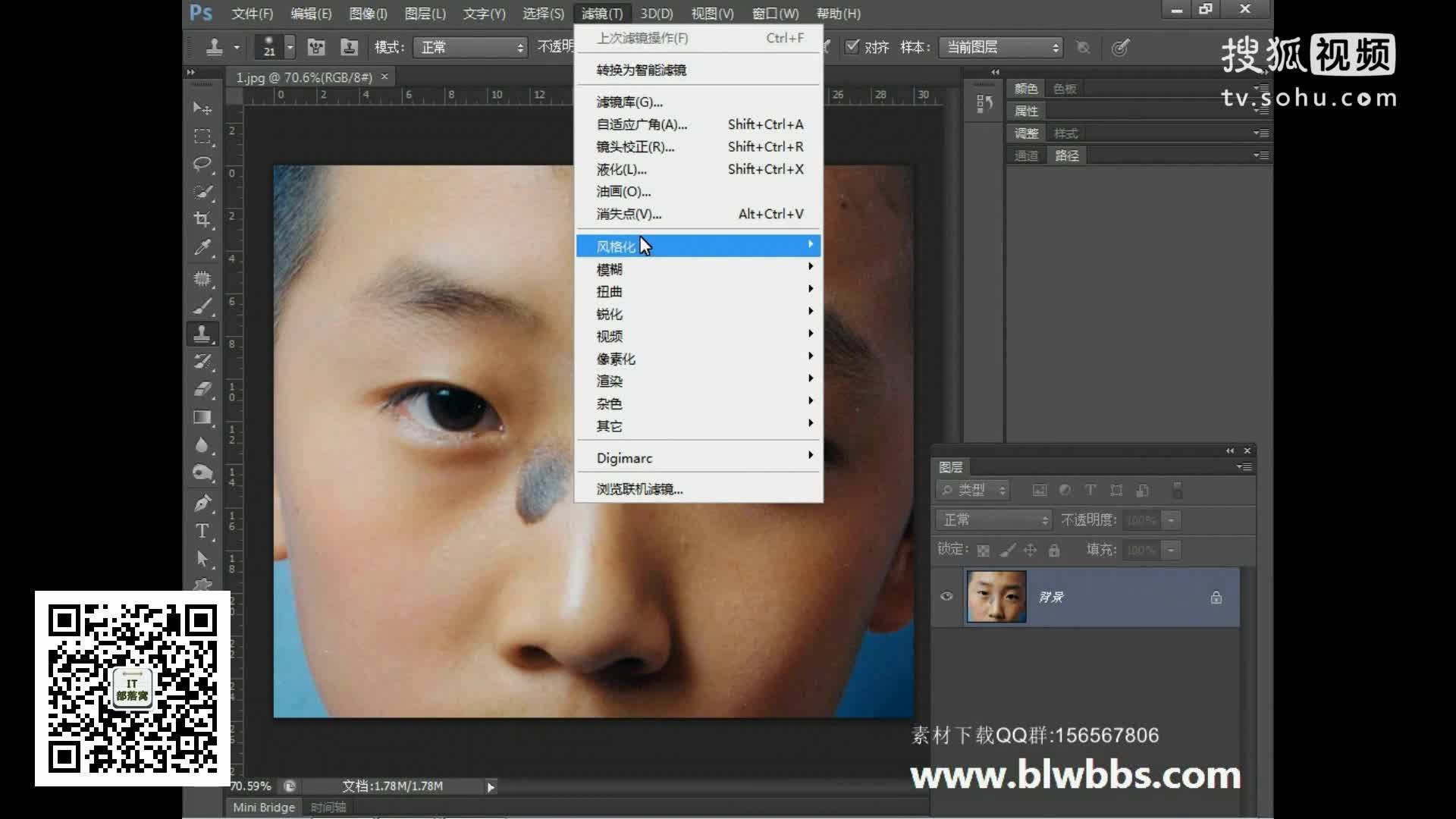Select the Rectangular Marquee tool
This screenshot has height=819, width=1456.
pos(202,136)
